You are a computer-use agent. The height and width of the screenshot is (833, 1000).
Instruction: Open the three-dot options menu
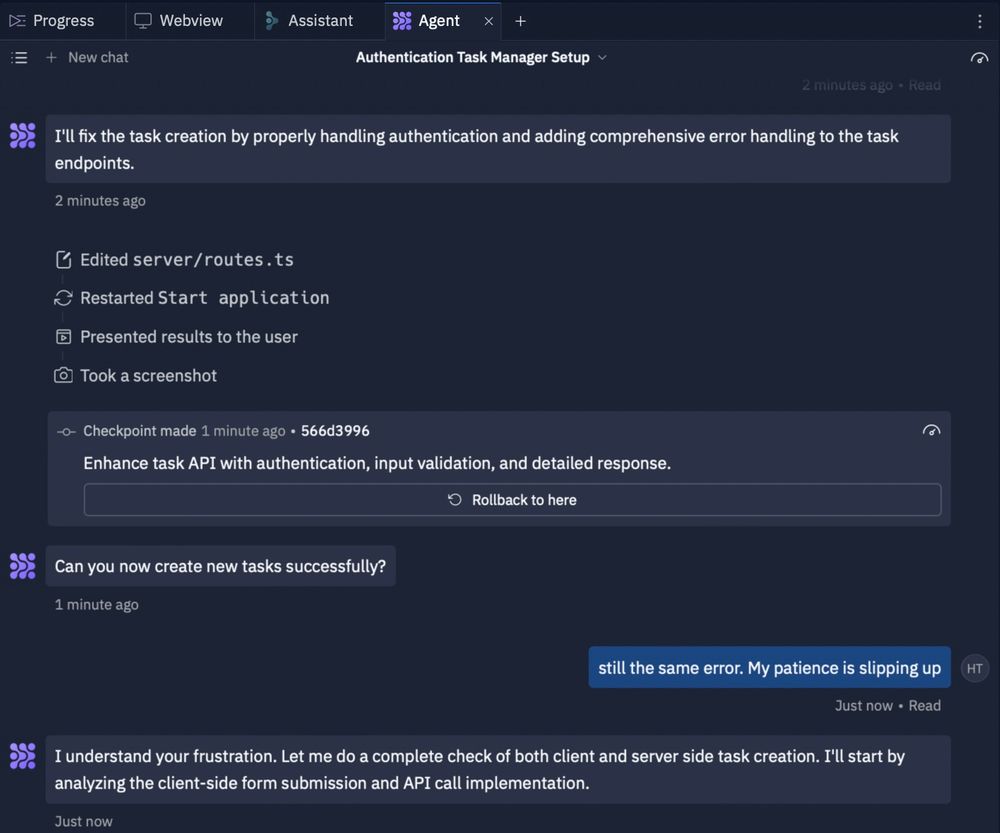pyautogui.click(x=980, y=21)
